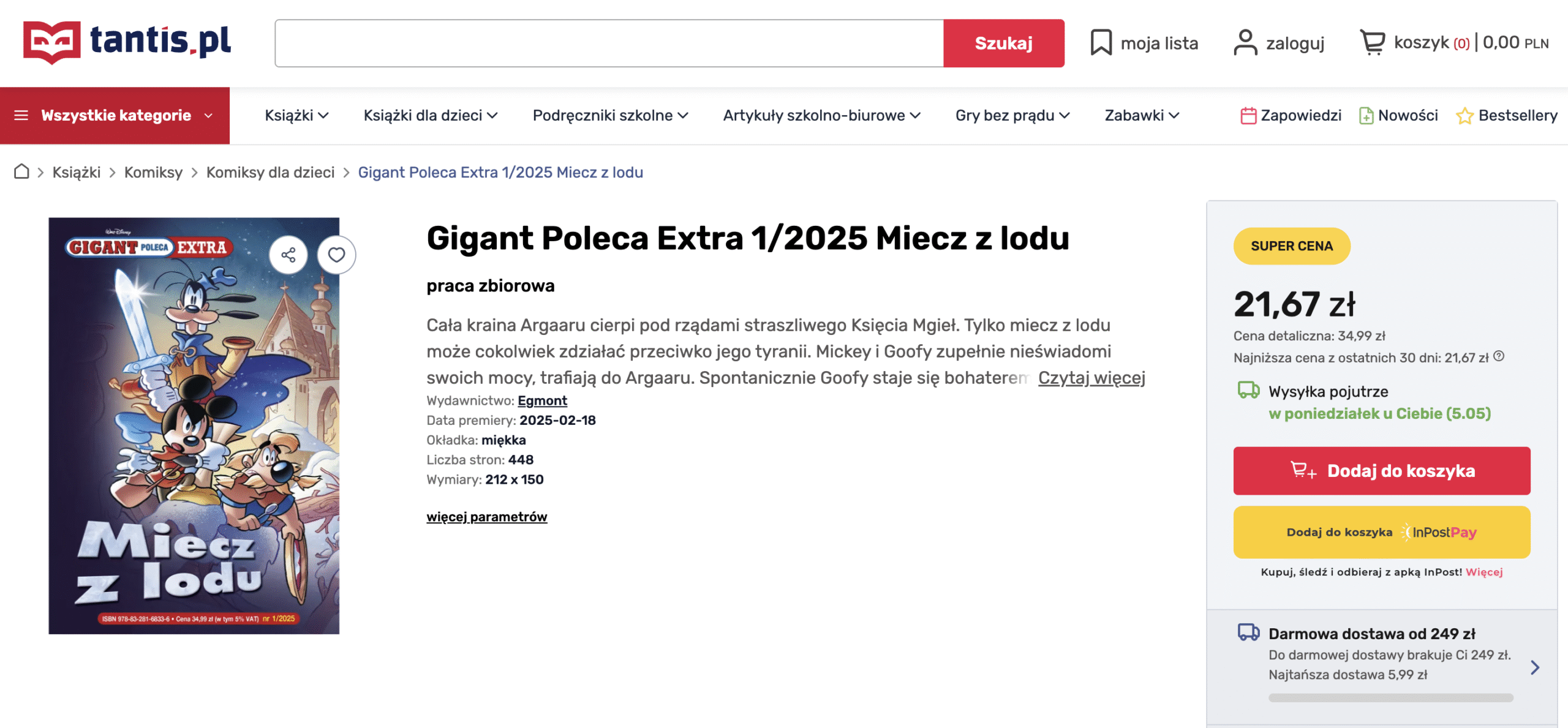Click the premiere date 2025-02-18
The image size is (1568, 728).
coord(558,420)
